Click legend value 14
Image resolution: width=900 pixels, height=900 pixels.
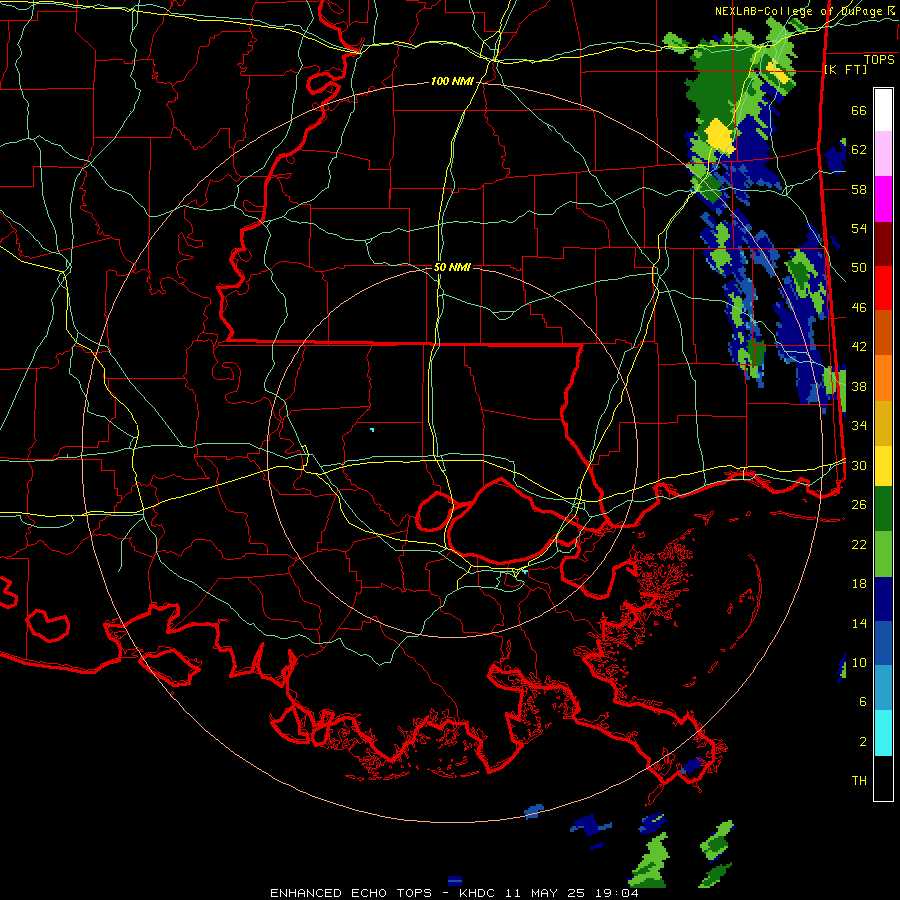pos(859,623)
